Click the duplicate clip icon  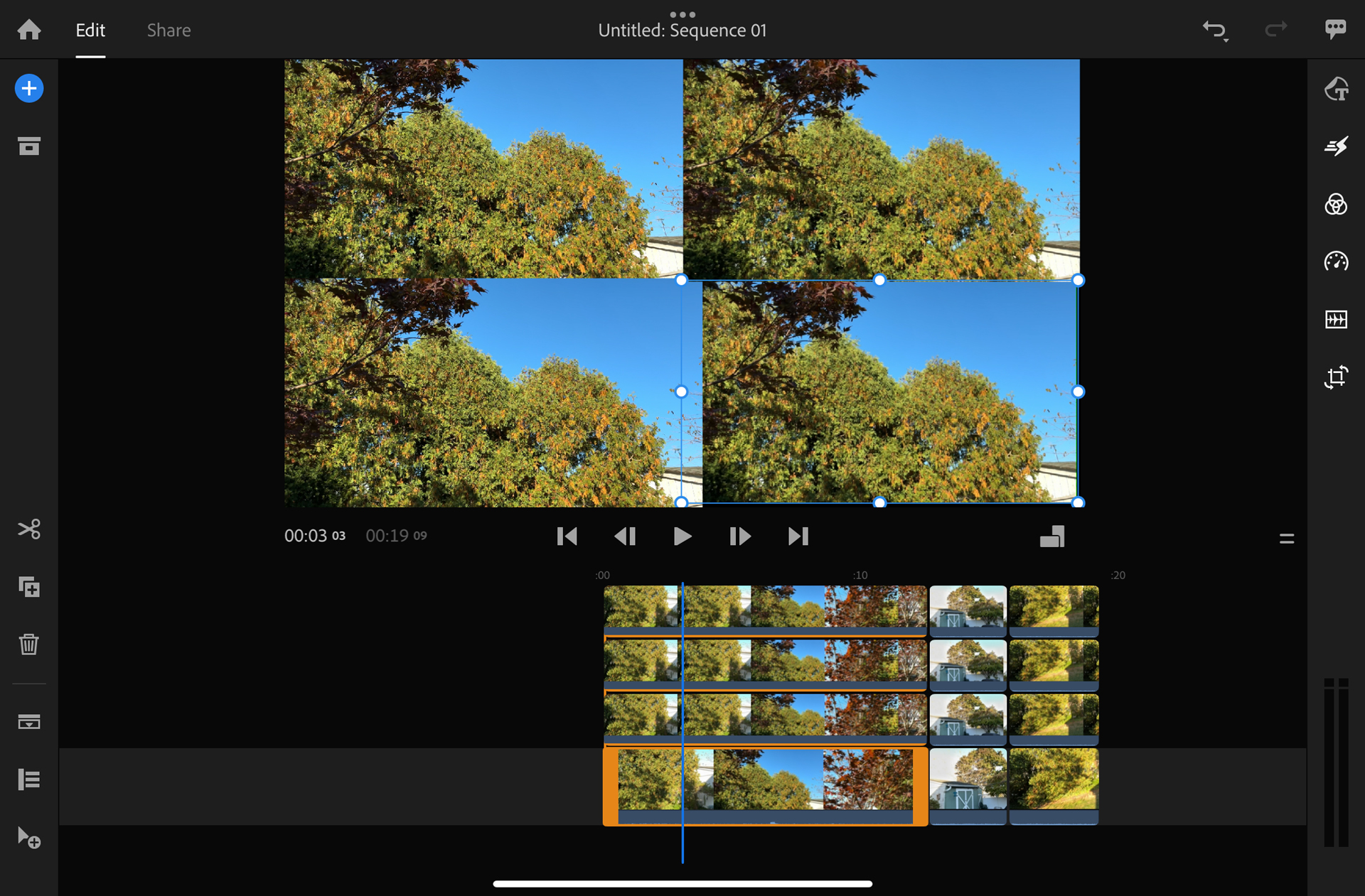click(29, 587)
